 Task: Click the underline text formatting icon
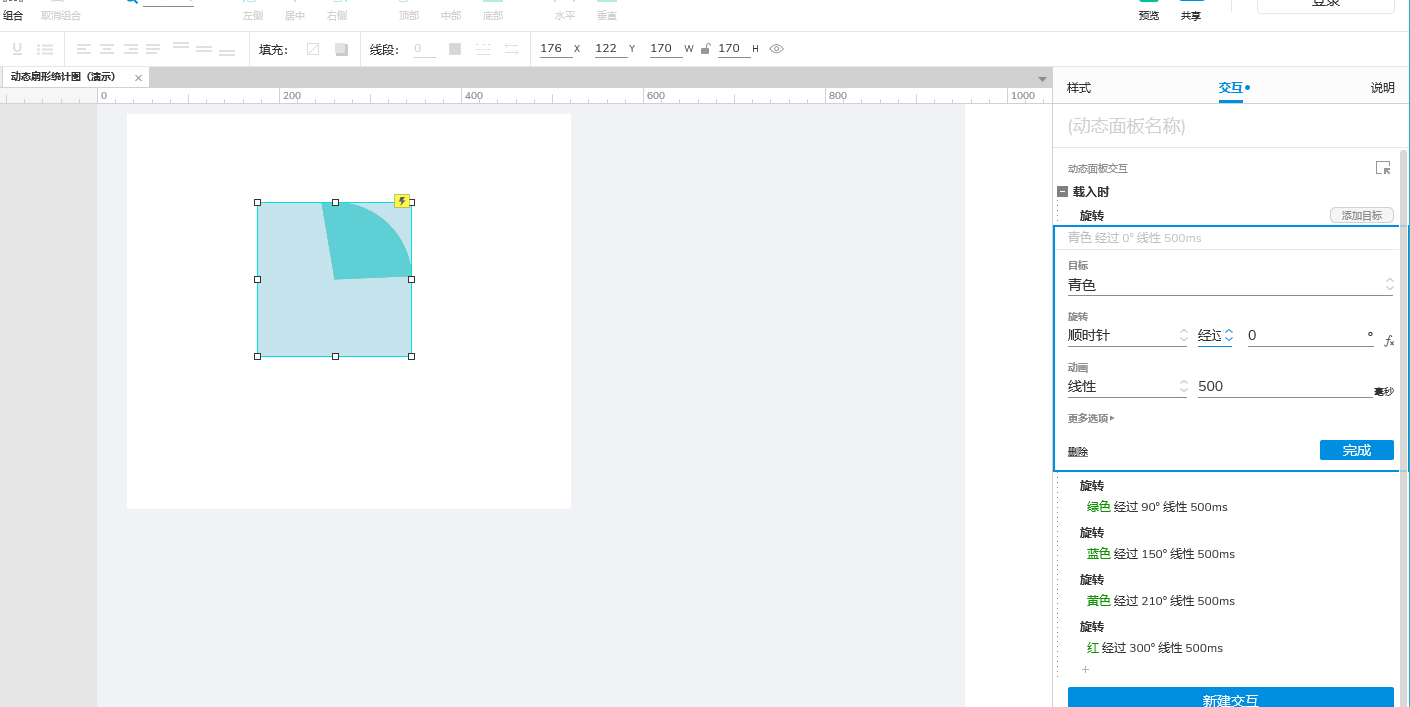click(17, 49)
